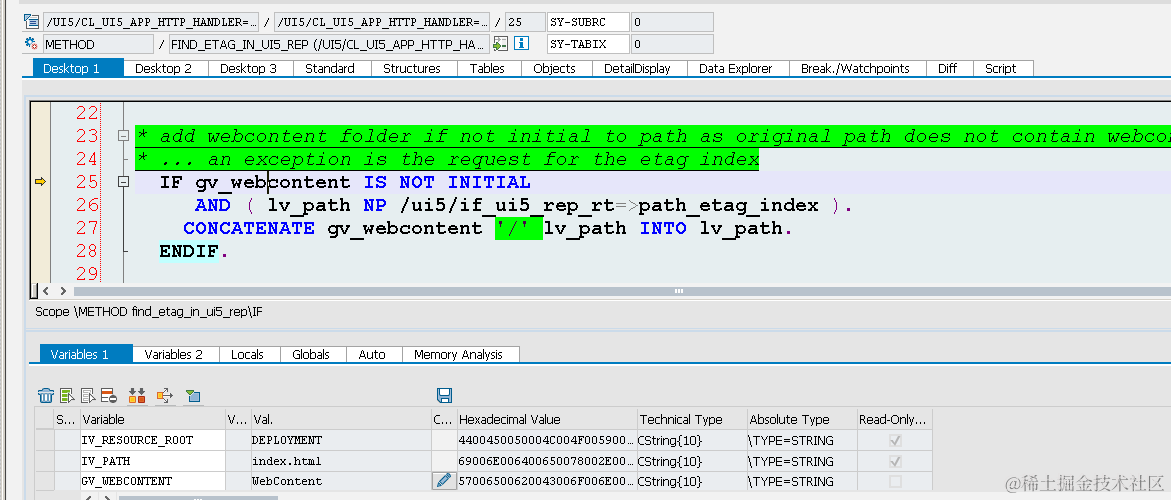Select the GV_WEBCONTENT variable cell

pos(152,481)
